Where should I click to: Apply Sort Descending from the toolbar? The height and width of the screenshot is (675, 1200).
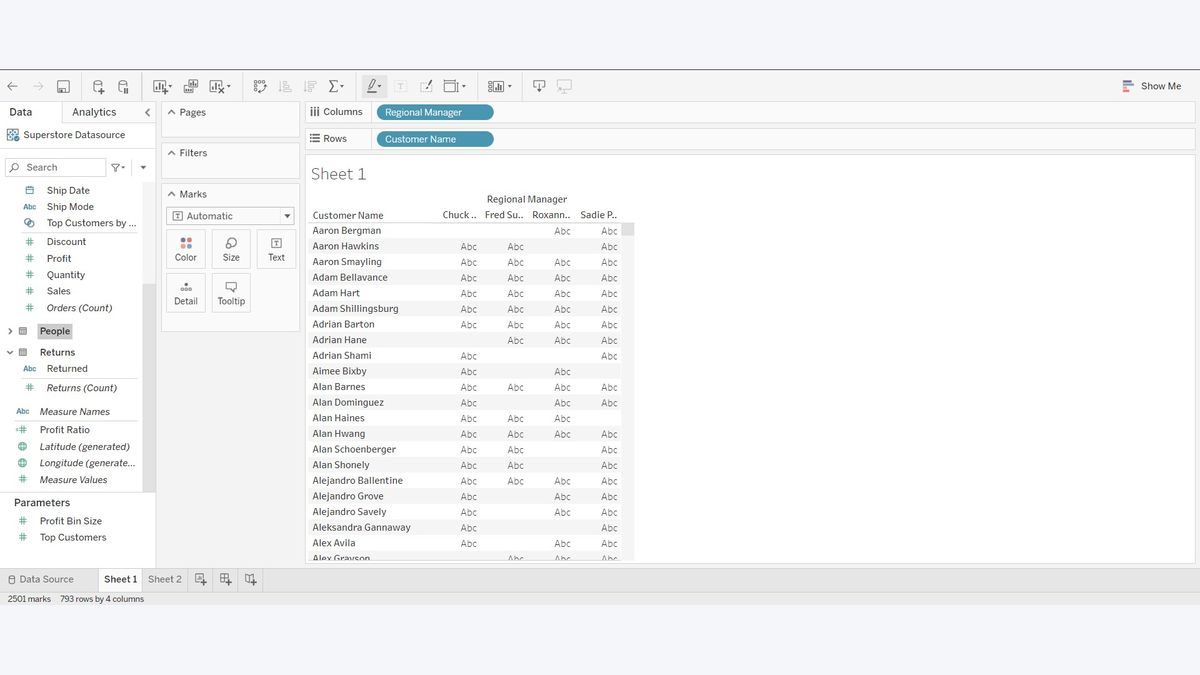[x=310, y=86]
